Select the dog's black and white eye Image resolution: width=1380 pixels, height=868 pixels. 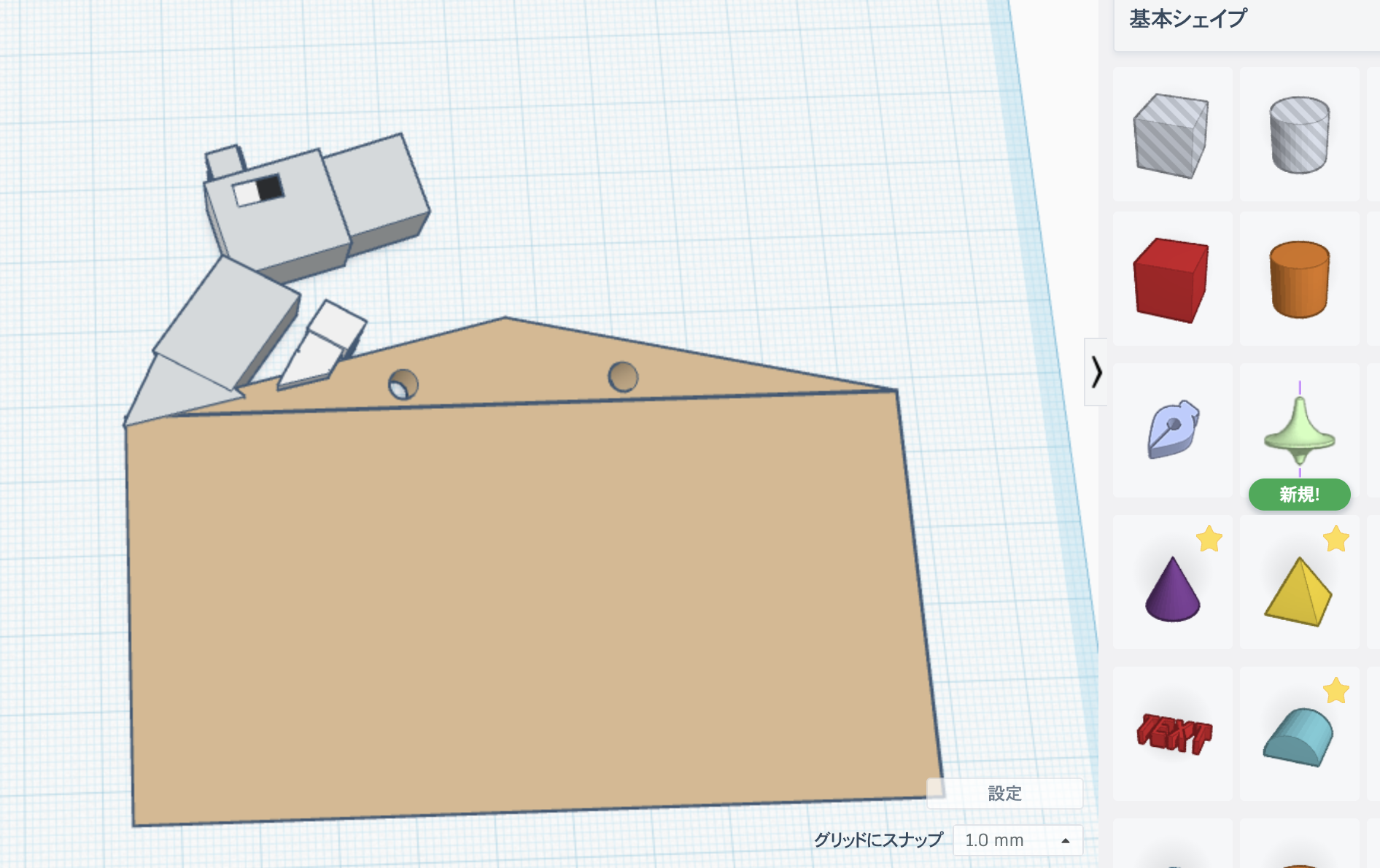pyautogui.click(x=258, y=190)
